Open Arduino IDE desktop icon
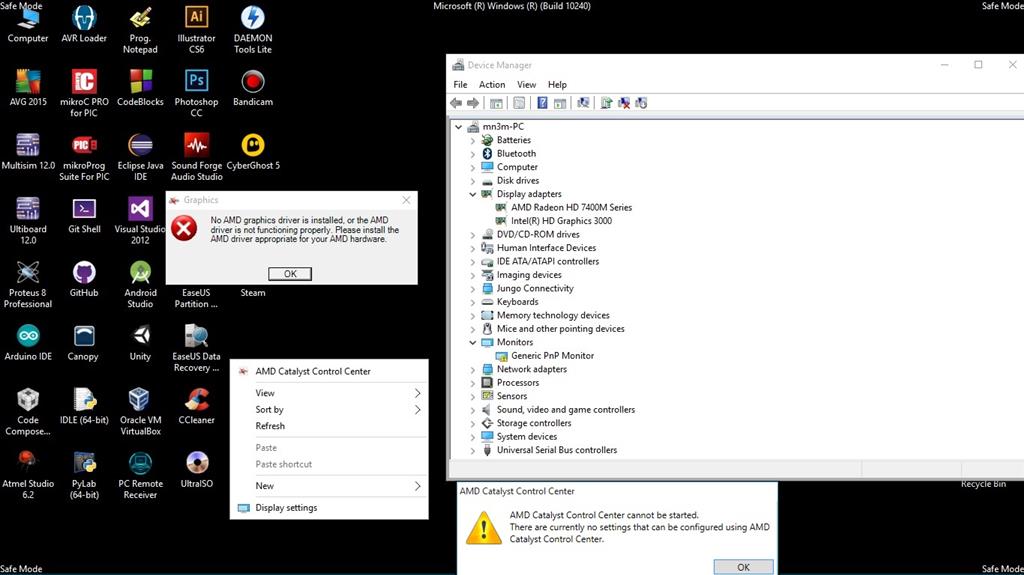Viewport: 1024px width, 575px height. coord(28,342)
